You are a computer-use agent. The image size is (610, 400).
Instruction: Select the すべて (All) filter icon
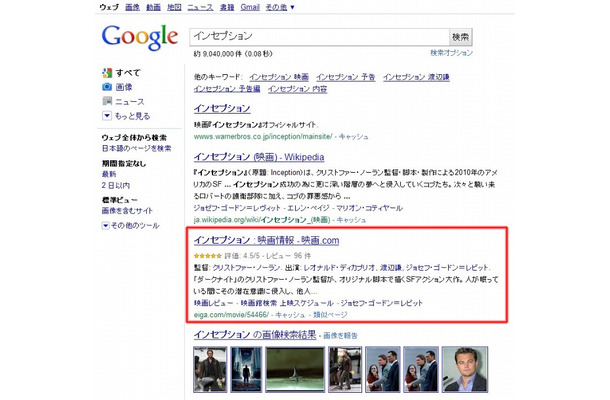(107, 73)
